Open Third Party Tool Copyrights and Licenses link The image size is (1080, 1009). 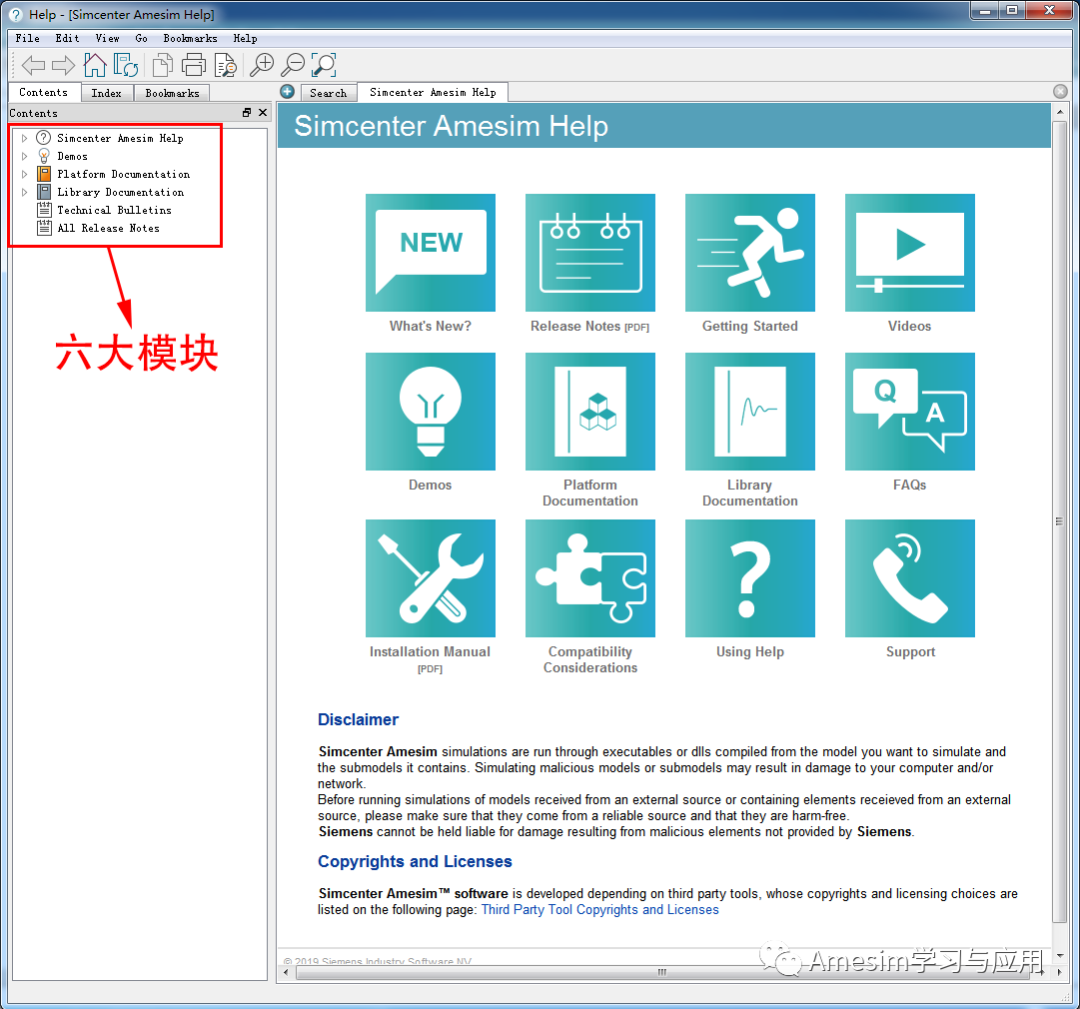pos(600,910)
